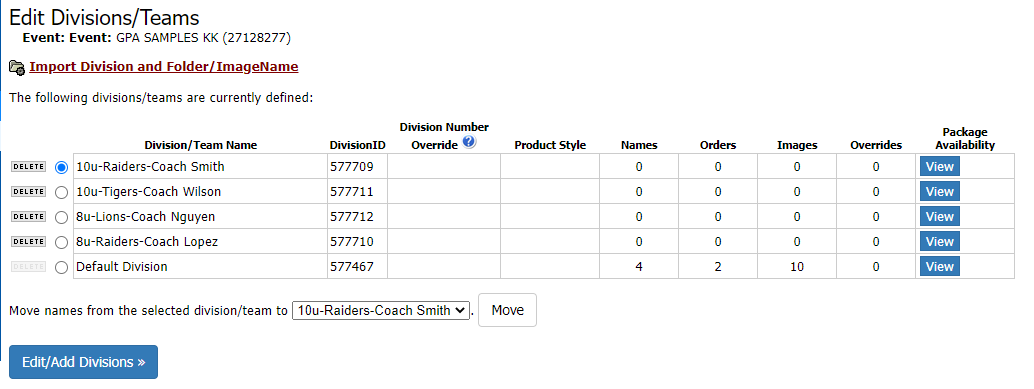Select the 8u-Lions-Coach Nguyen radio button
This screenshot has height=389, width=1034.
tap(61, 218)
